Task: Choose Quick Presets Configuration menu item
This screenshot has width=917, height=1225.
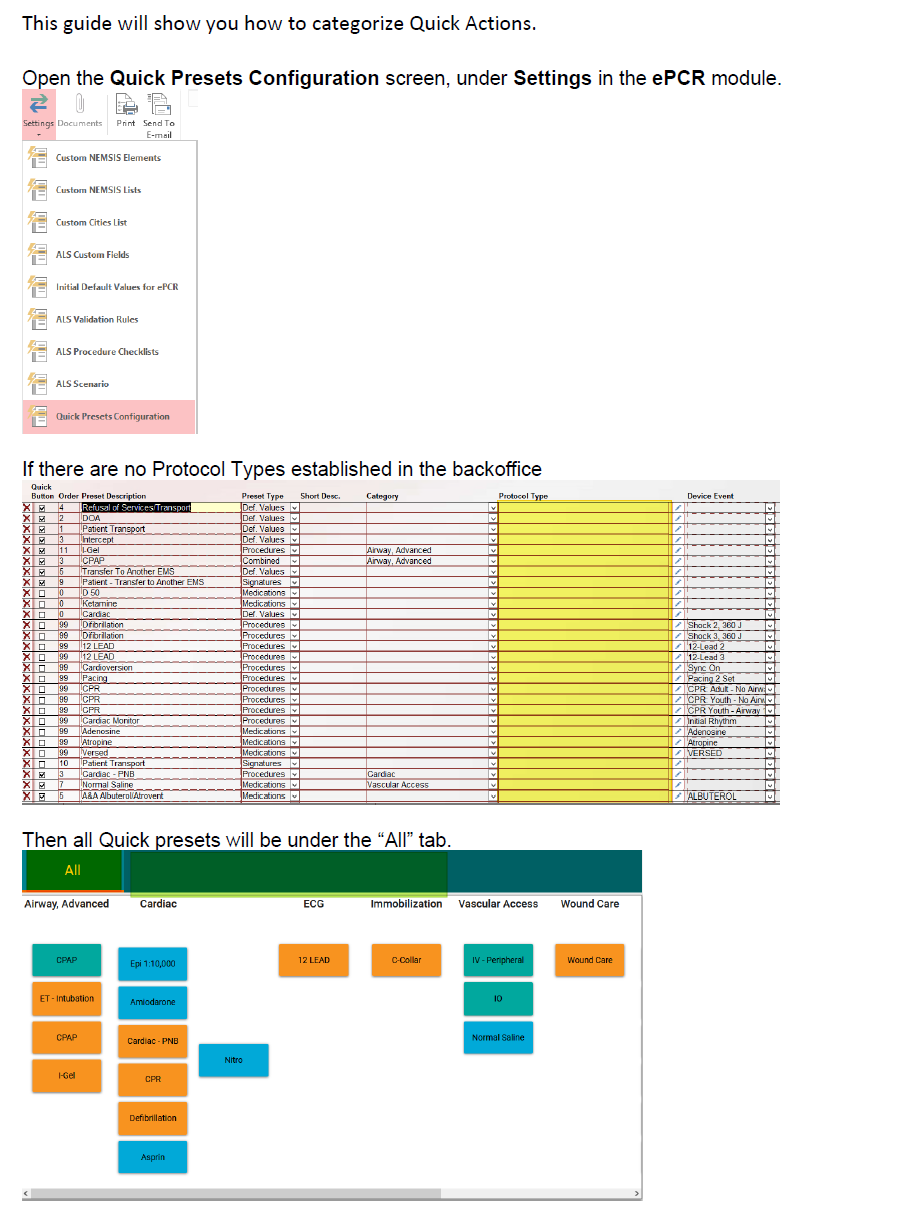Action: coord(108,416)
